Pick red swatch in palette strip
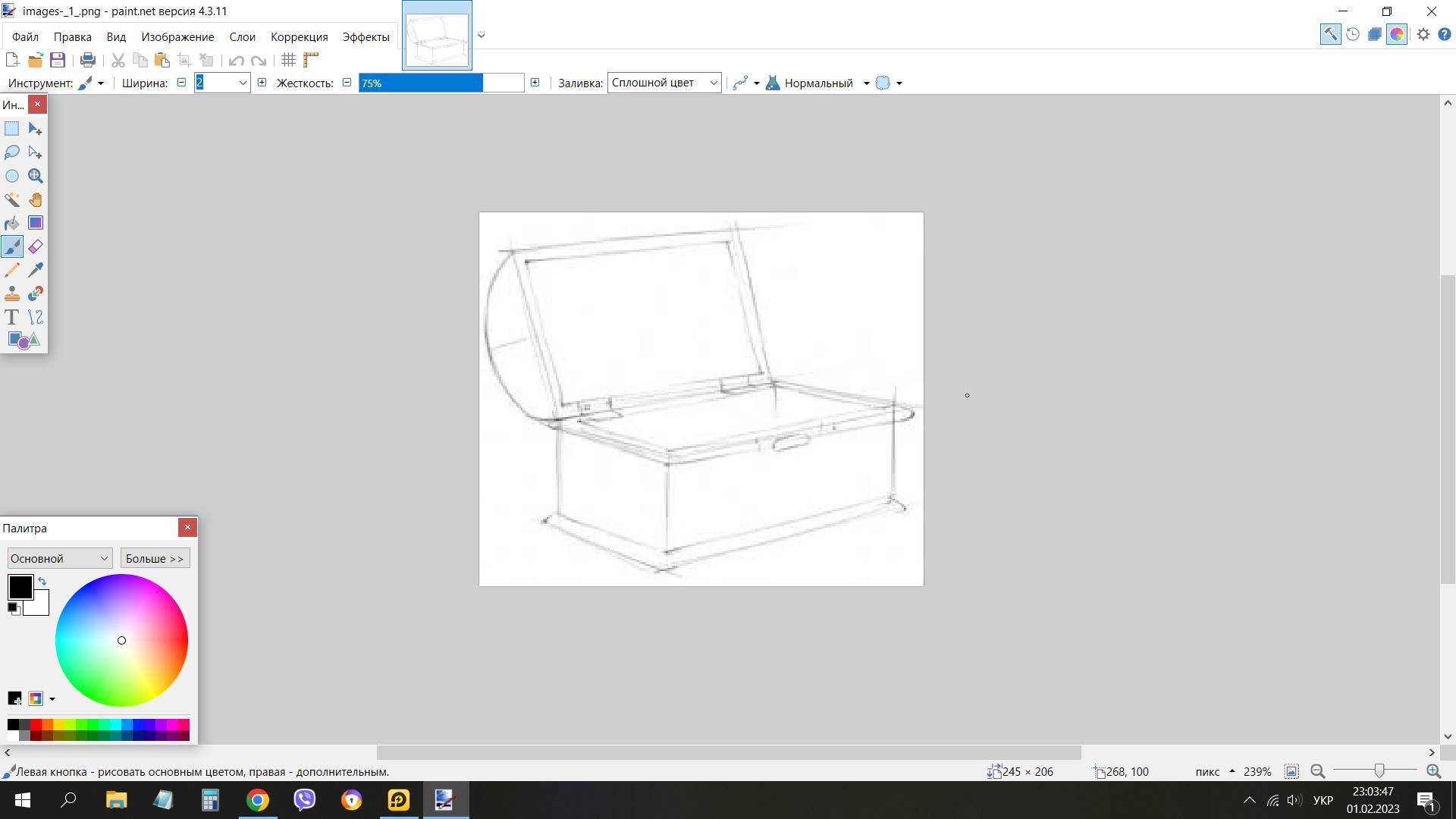Image resolution: width=1456 pixels, height=819 pixels. pyautogui.click(x=36, y=725)
